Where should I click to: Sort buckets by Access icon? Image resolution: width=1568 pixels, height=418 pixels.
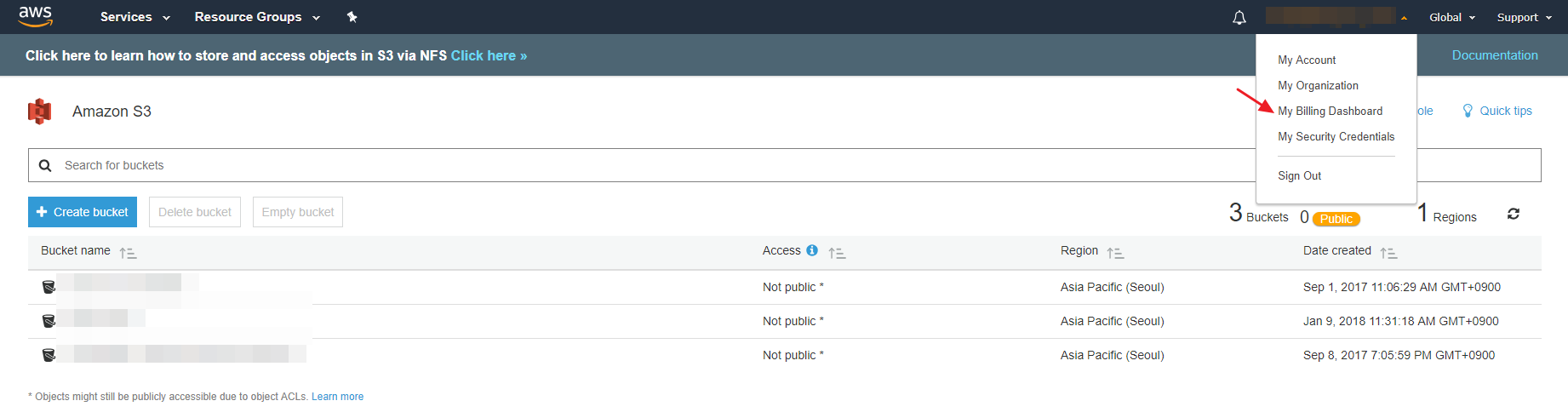pyautogui.click(x=837, y=253)
